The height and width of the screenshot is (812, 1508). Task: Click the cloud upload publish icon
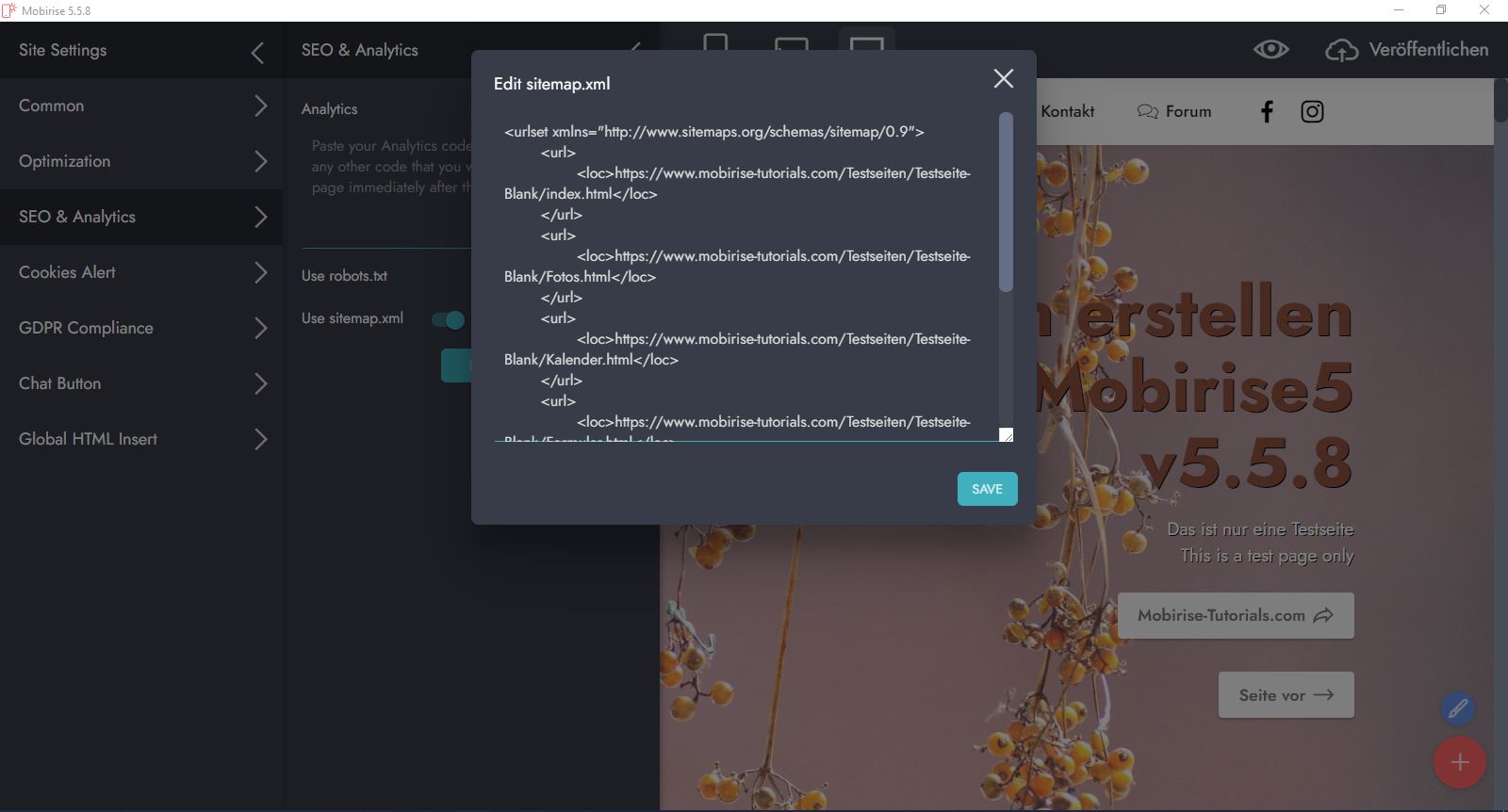click(x=1341, y=51)
